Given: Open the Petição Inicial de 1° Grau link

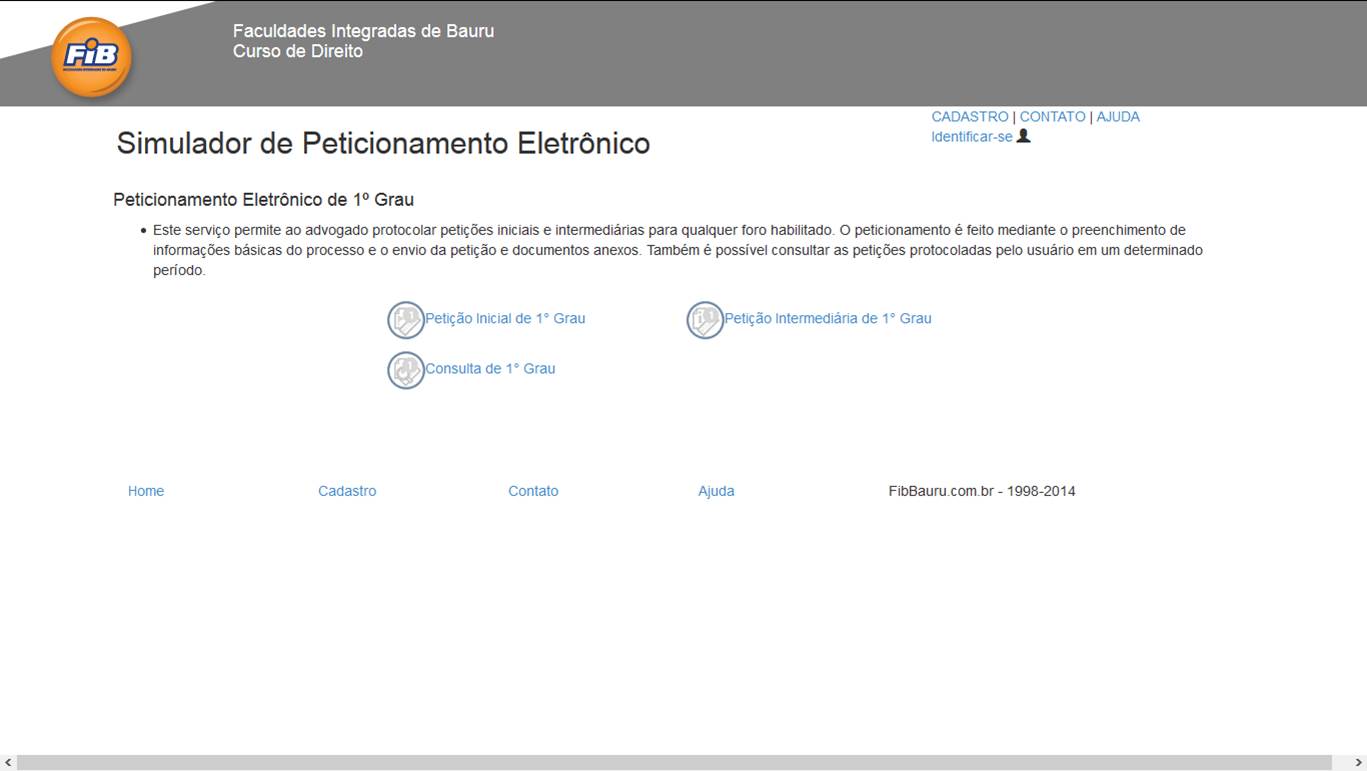Looking at the screenshot, I should click(x=505, y=318).
